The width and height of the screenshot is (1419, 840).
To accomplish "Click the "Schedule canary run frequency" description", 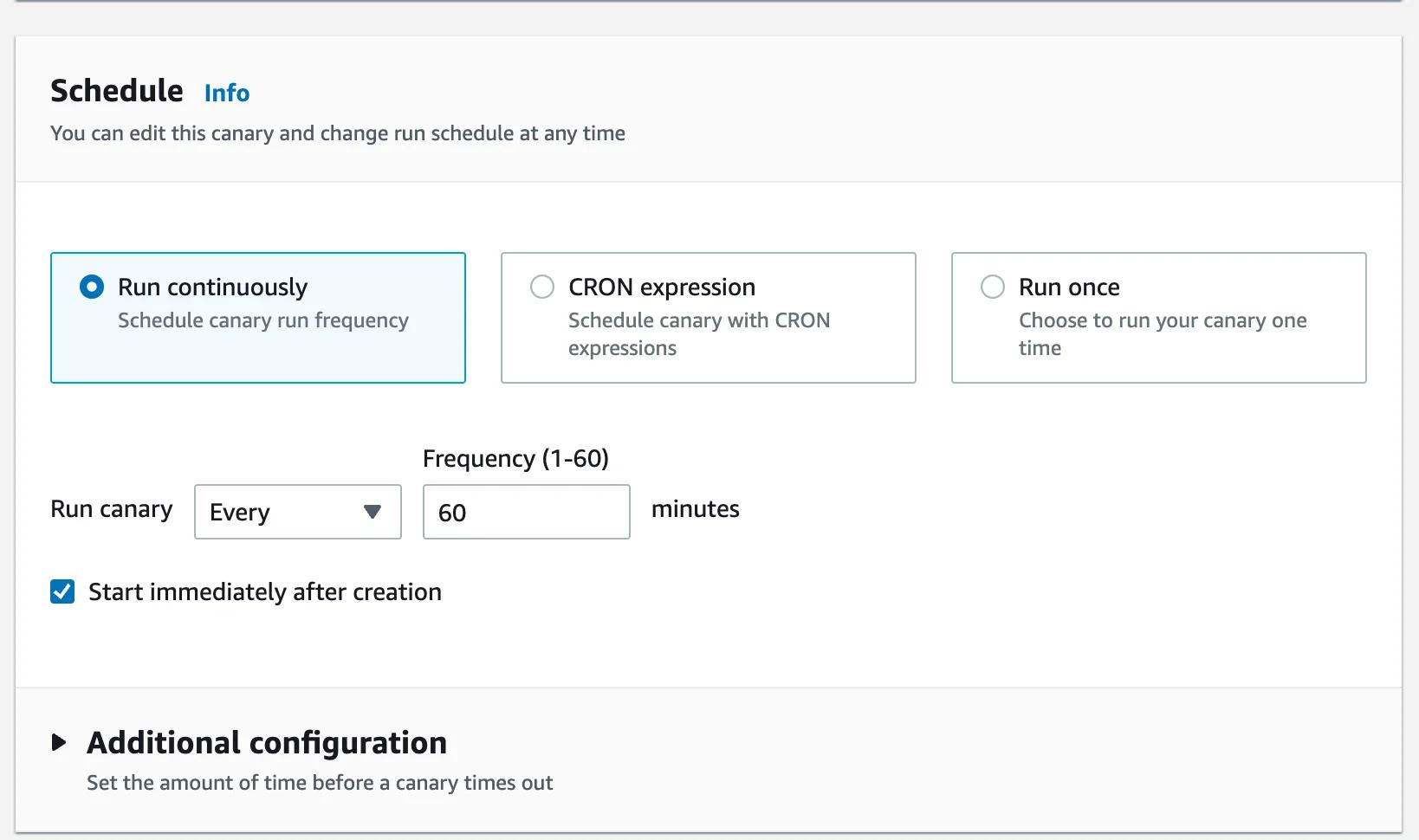I will (262, 320).
